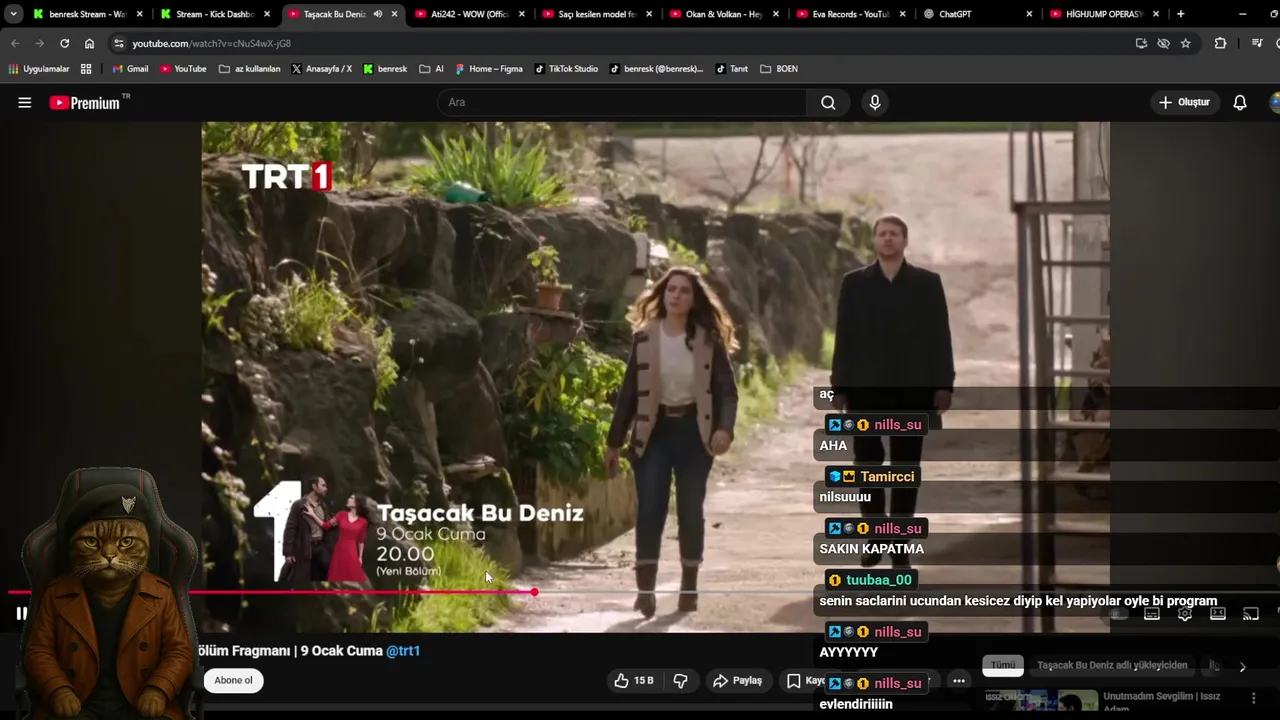Expand the AI bookmarks folder
Viewport: 1280px width, 720px height.
432,69
